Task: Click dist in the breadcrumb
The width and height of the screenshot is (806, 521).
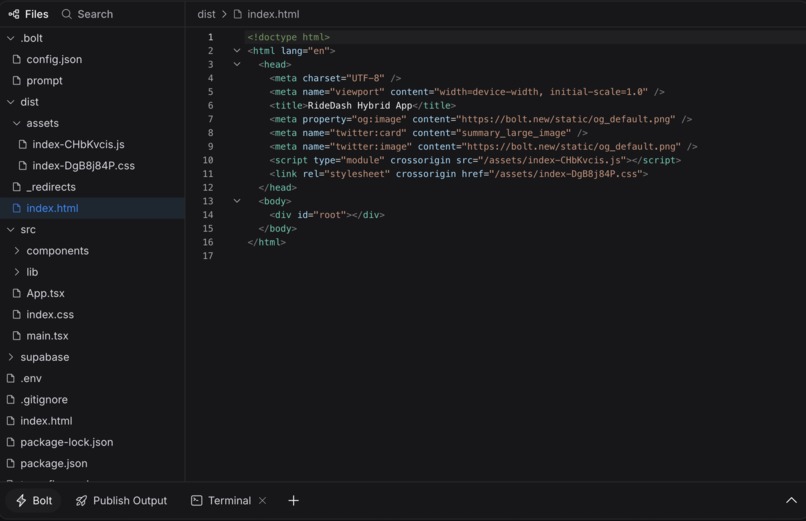Action: pyautogui.click(x=206, y=14)
